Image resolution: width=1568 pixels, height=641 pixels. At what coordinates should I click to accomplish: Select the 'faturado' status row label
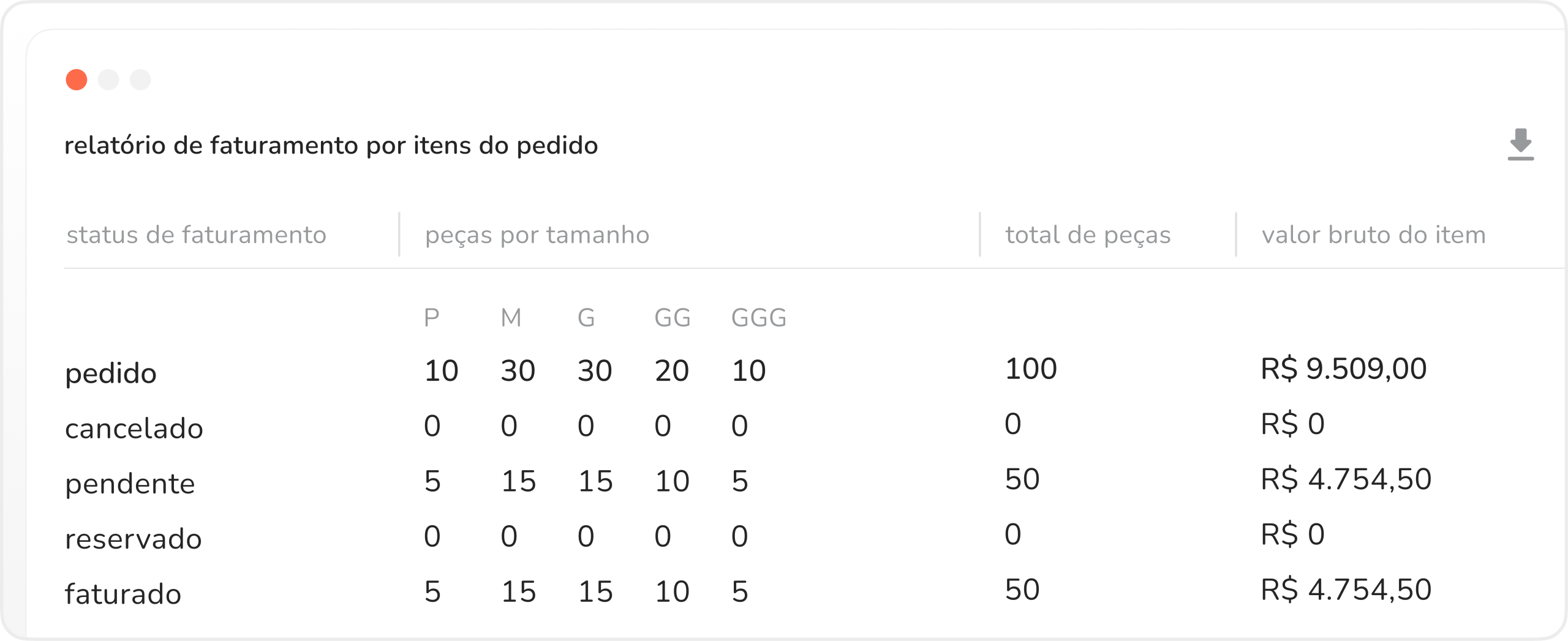123,594
